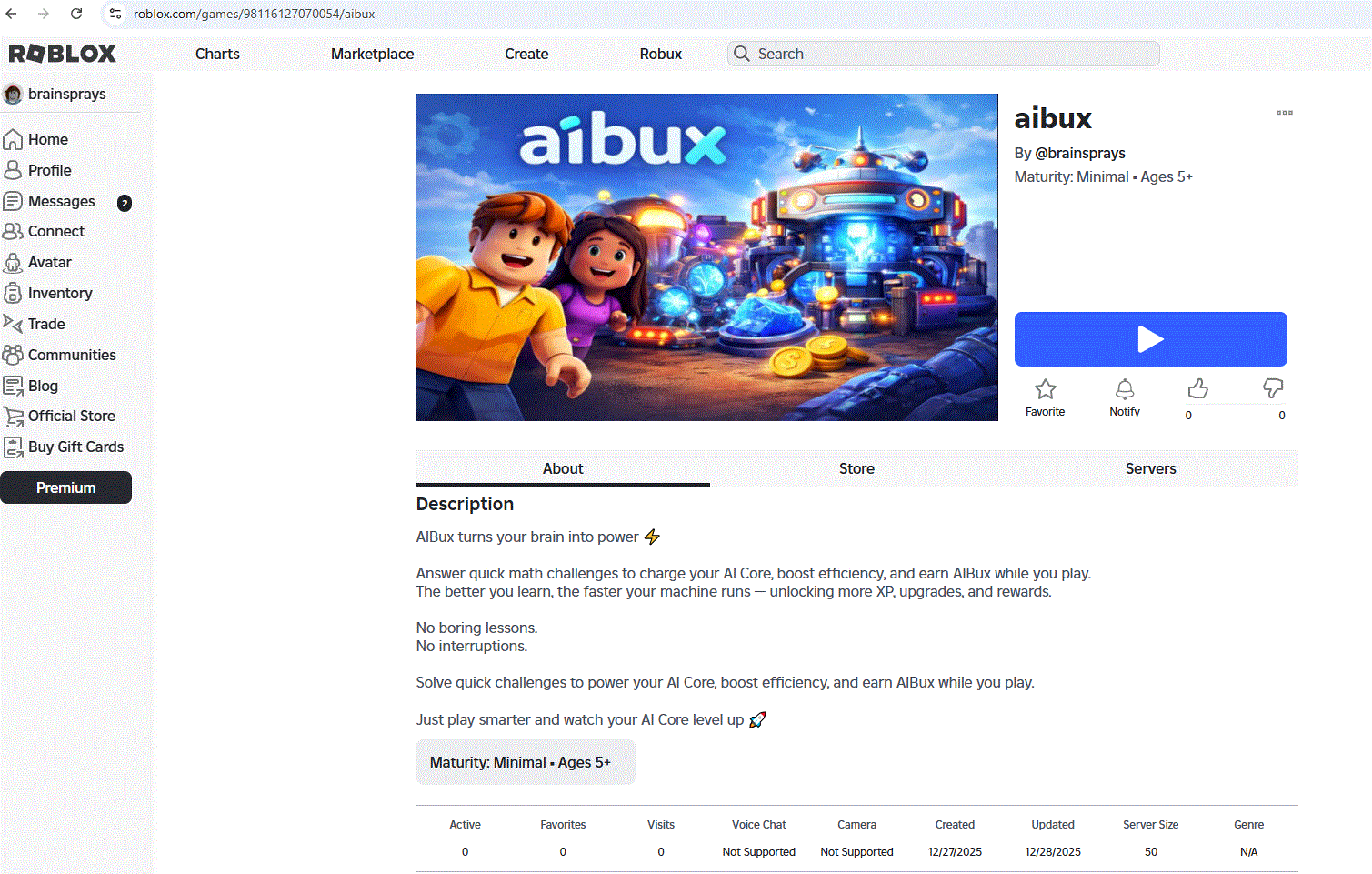Switch to the Store tab
Image resolution: width=1372 pixels, height=874 pixels.
[856, 468]
